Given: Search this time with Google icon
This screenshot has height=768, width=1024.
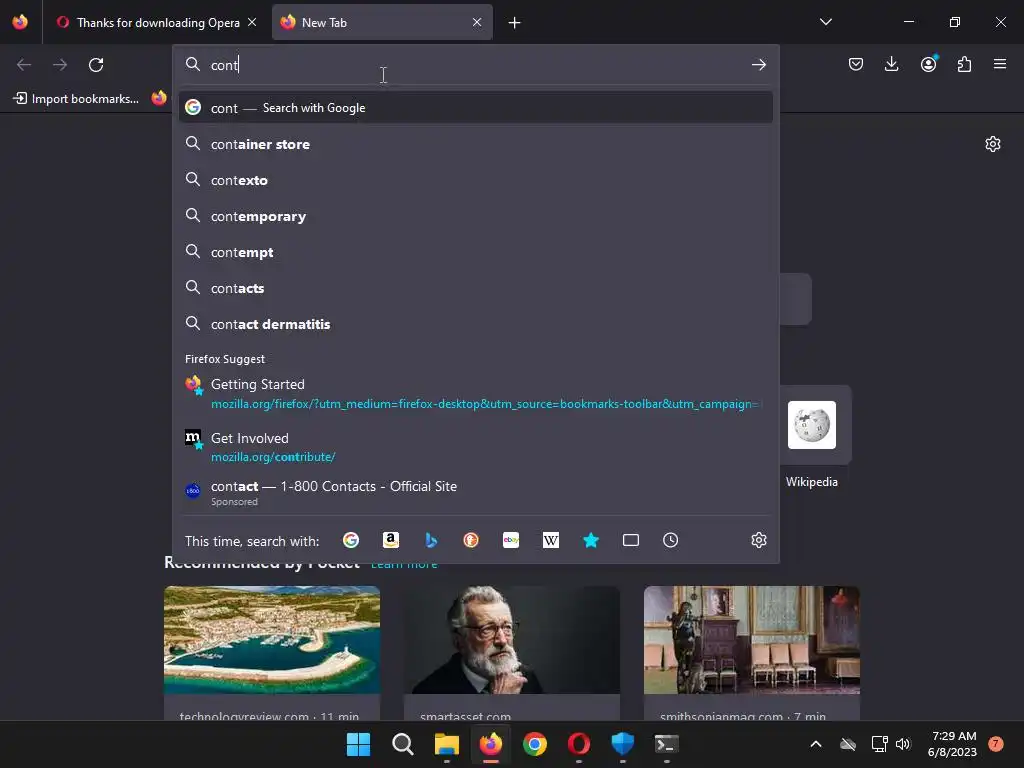Looking at the screenshot, I should tap(351, 540).
